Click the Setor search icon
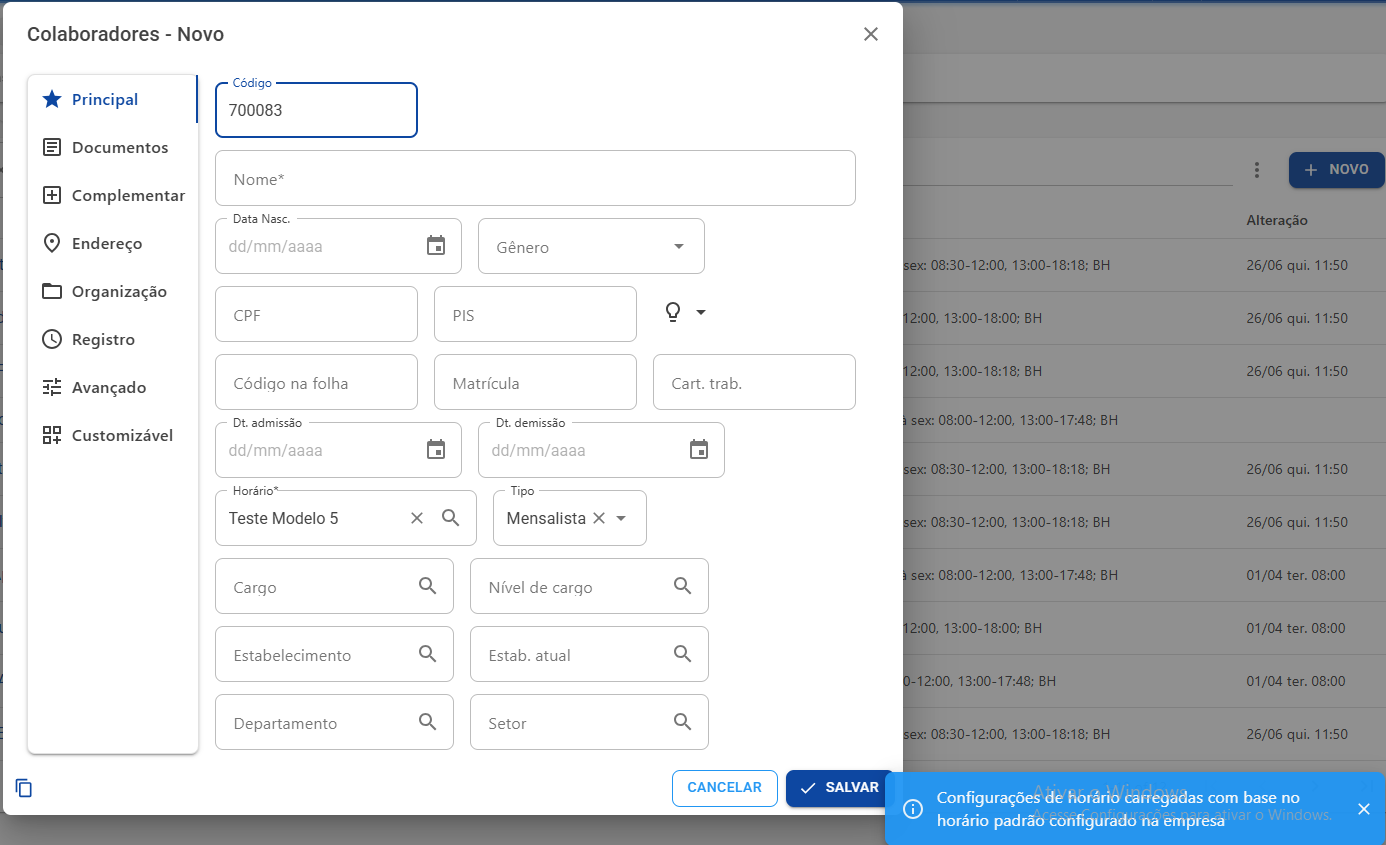 pos(683,722)
